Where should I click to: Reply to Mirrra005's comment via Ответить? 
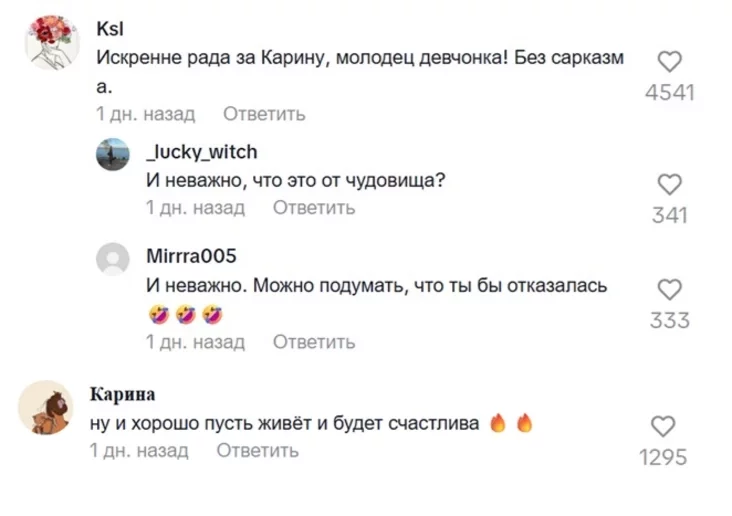coord(314,342)
